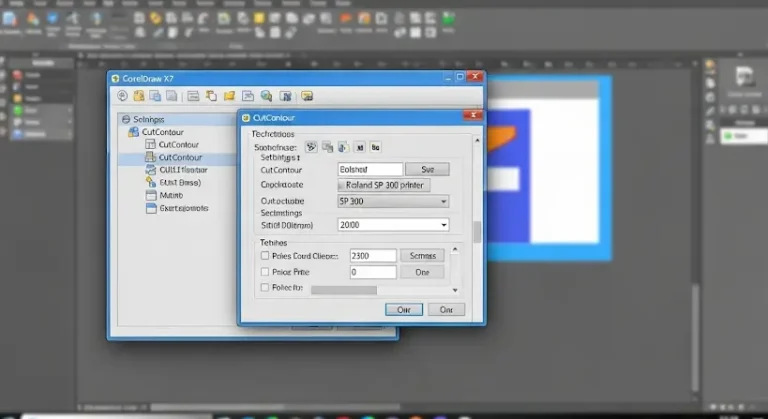Click the gray progress bar beside 'Foliec ito'
Viewport: 768px width, 419px height.
pyautogui.click(x=344, y=290)
